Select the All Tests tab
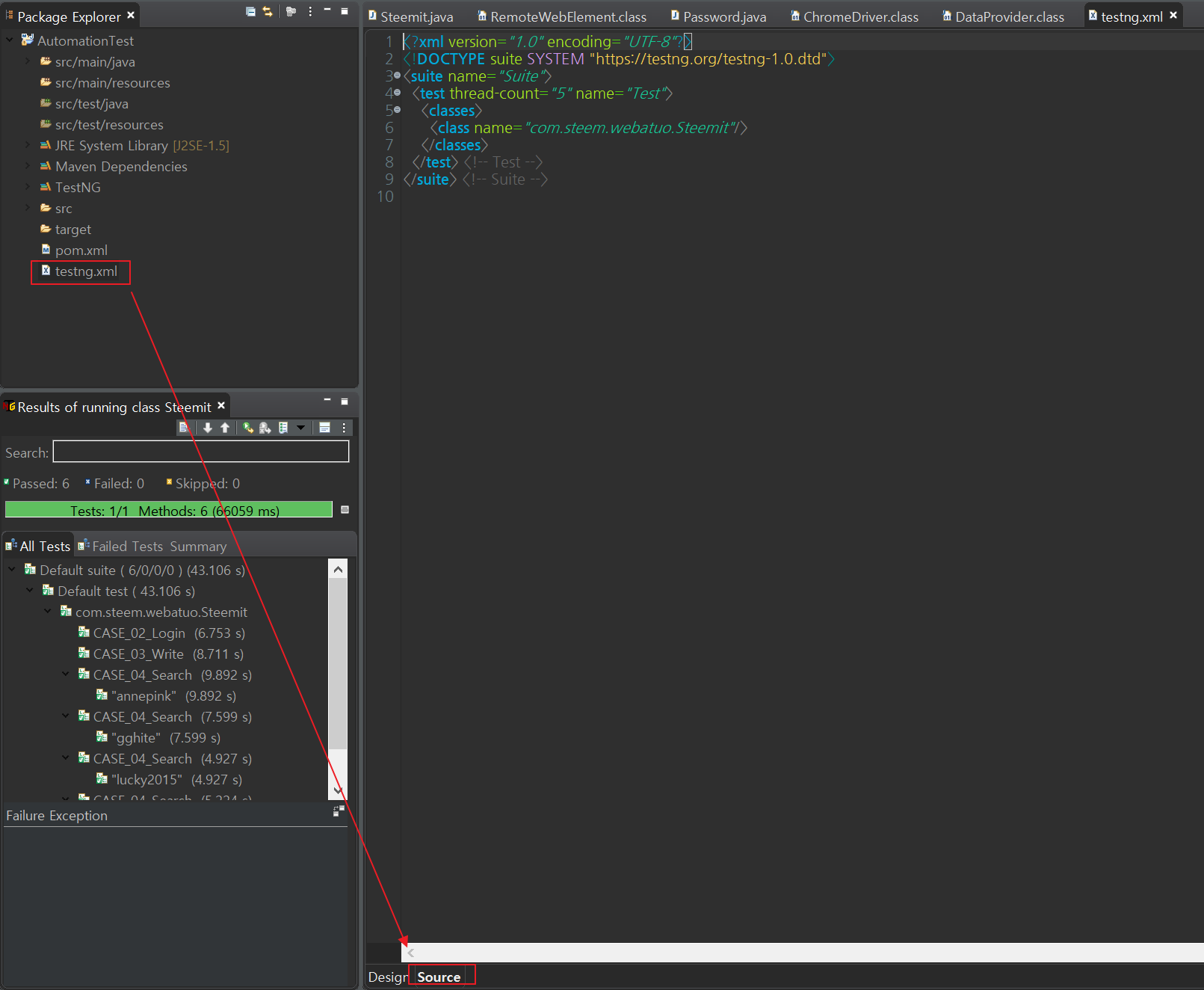This screenshot has height=990, width=1204. coord(37,546)
